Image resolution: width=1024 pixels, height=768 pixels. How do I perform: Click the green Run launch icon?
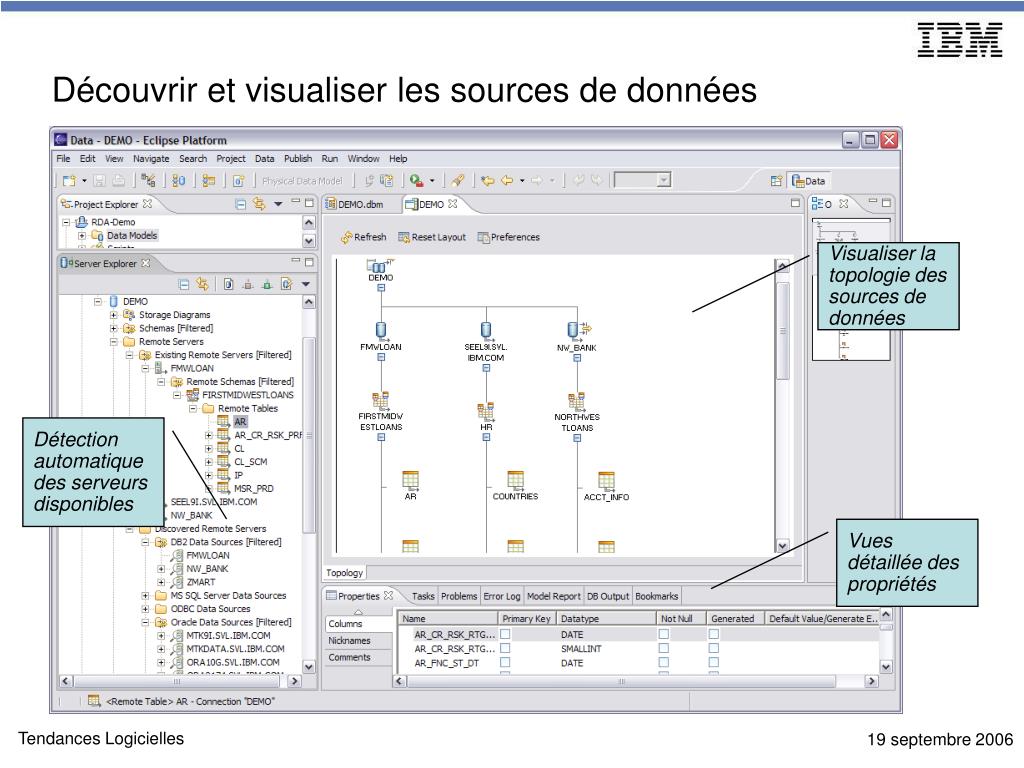coord(416,180)
